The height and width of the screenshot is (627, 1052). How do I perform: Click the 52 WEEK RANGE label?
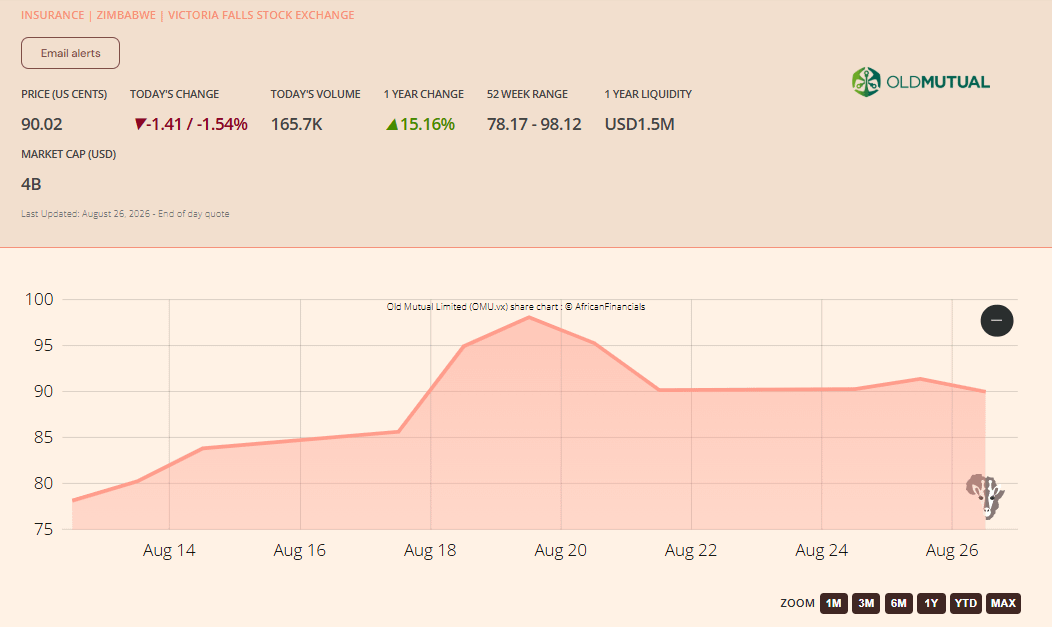pyautogui.click(x=527, y=94)
